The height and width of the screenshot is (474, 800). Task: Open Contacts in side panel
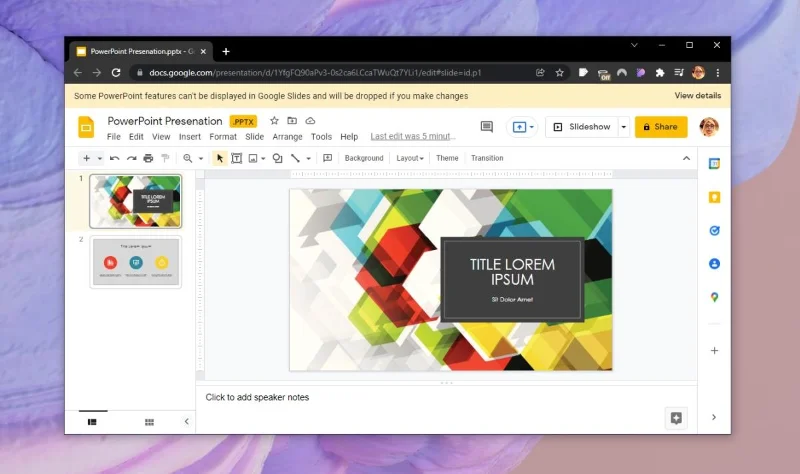pyautogui.click(x=714, y=264)
